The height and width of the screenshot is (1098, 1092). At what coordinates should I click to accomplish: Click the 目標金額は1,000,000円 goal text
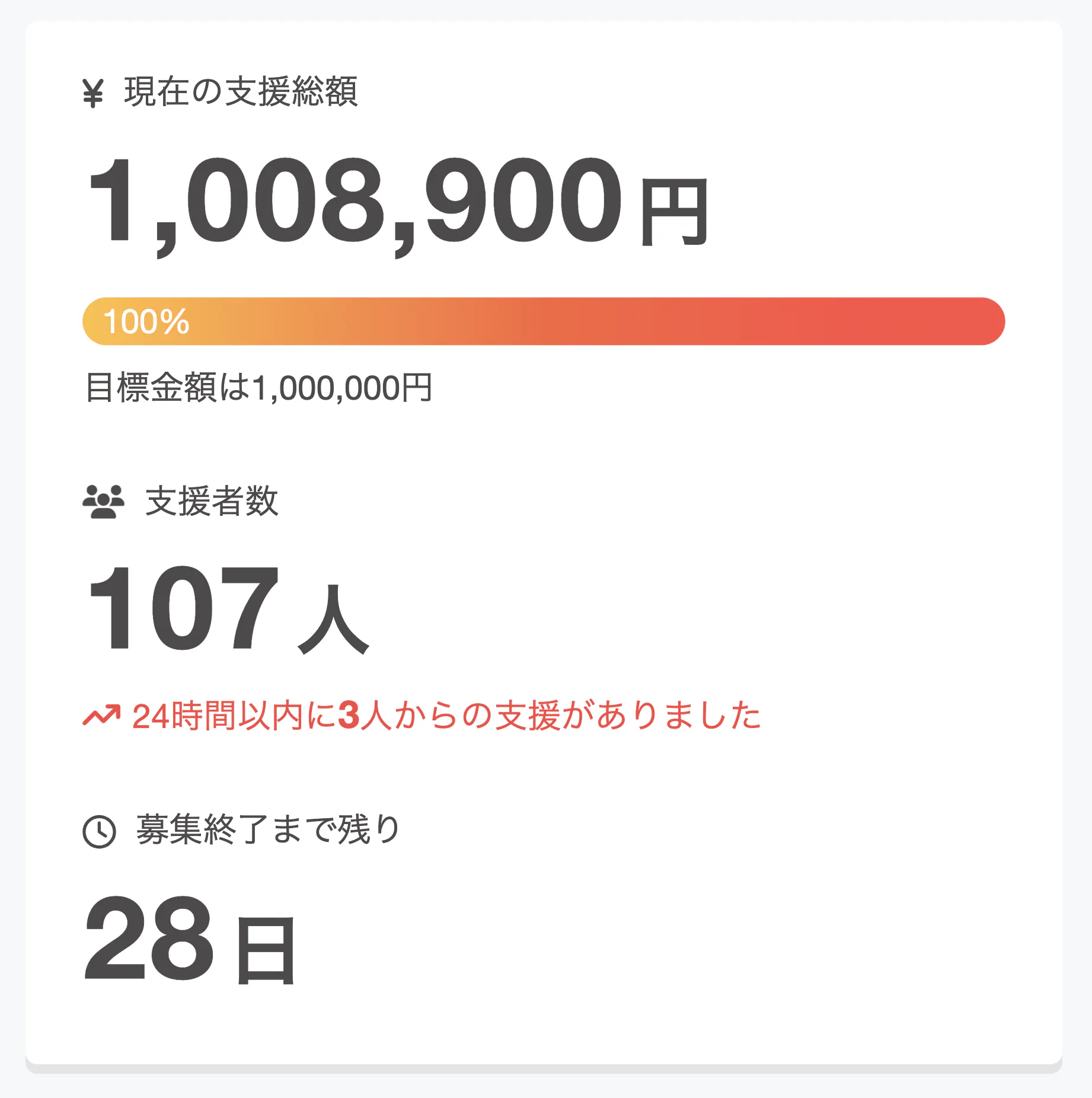coord(258,388)
